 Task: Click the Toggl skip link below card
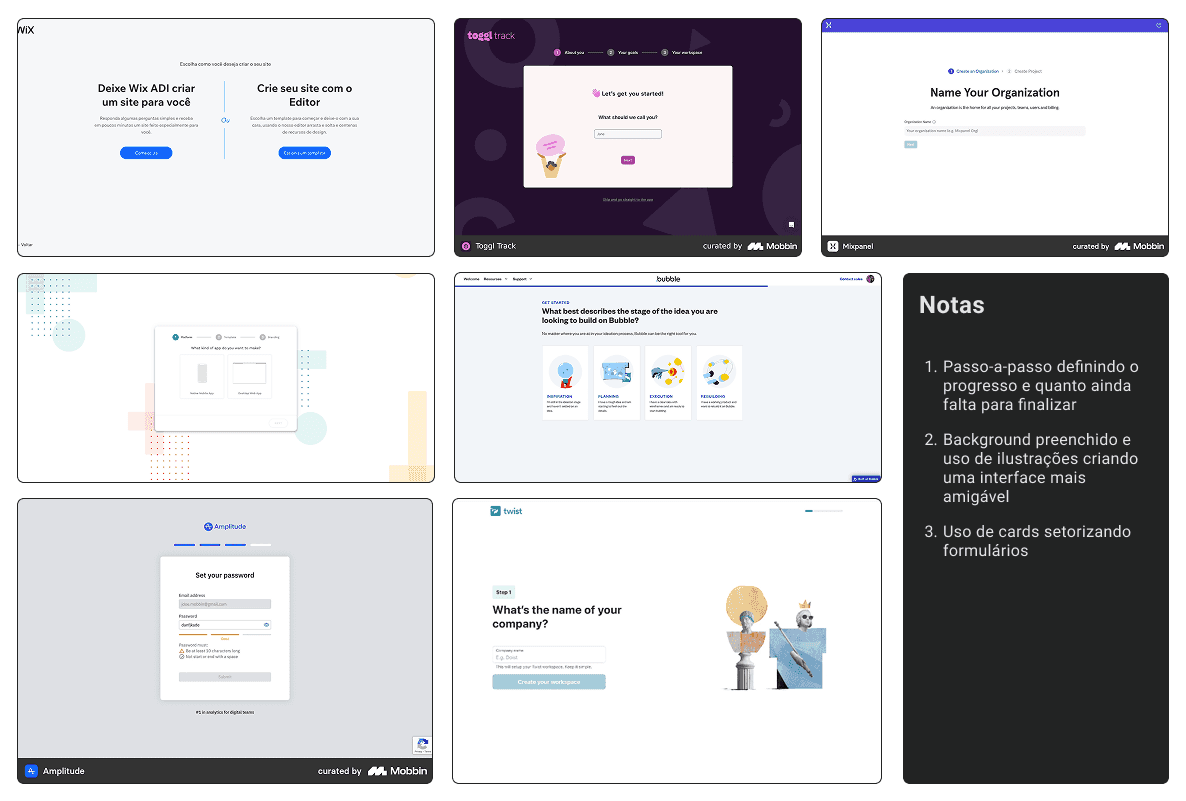coord(628,200)
